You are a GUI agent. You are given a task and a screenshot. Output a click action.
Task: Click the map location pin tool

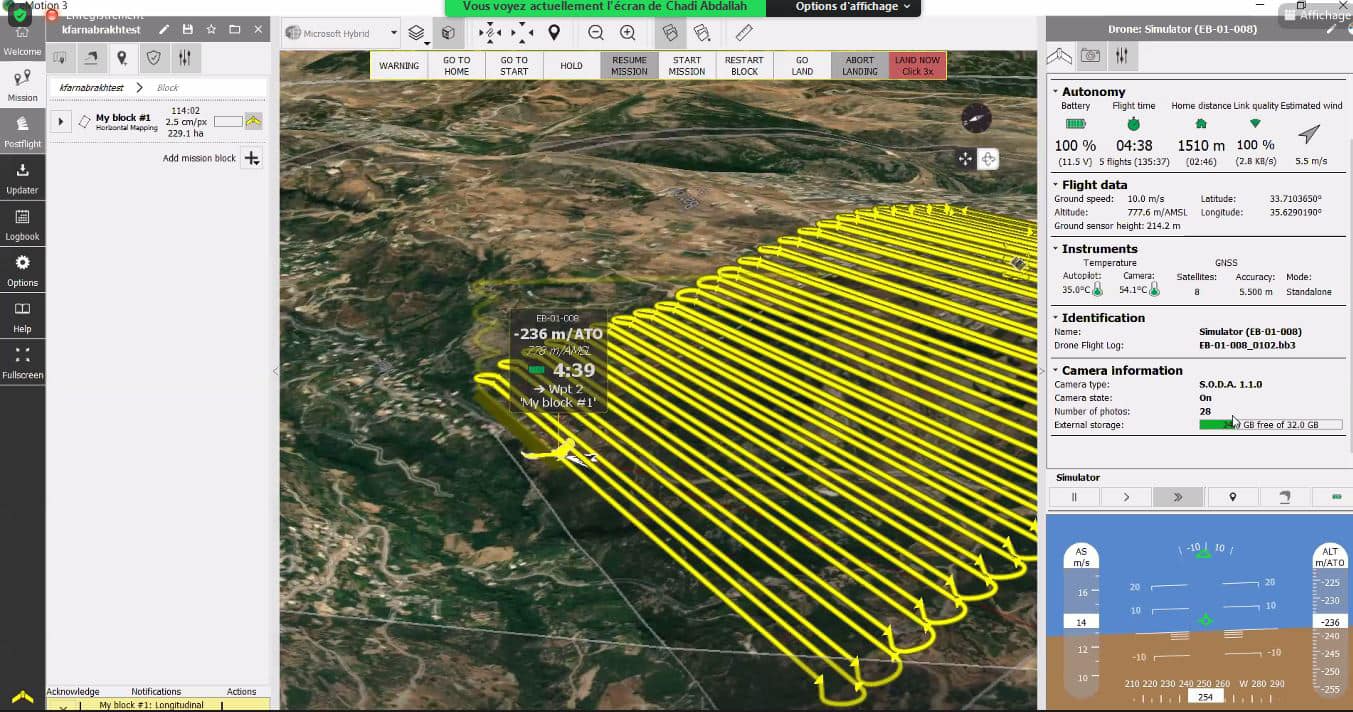tap(554, 33)
